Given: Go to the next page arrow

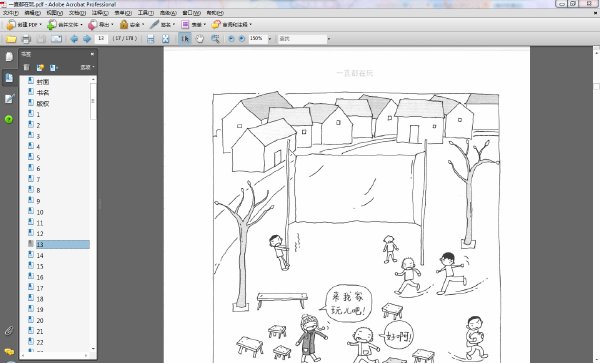Looking at the screenshot, I should click(x=87, y=39).
